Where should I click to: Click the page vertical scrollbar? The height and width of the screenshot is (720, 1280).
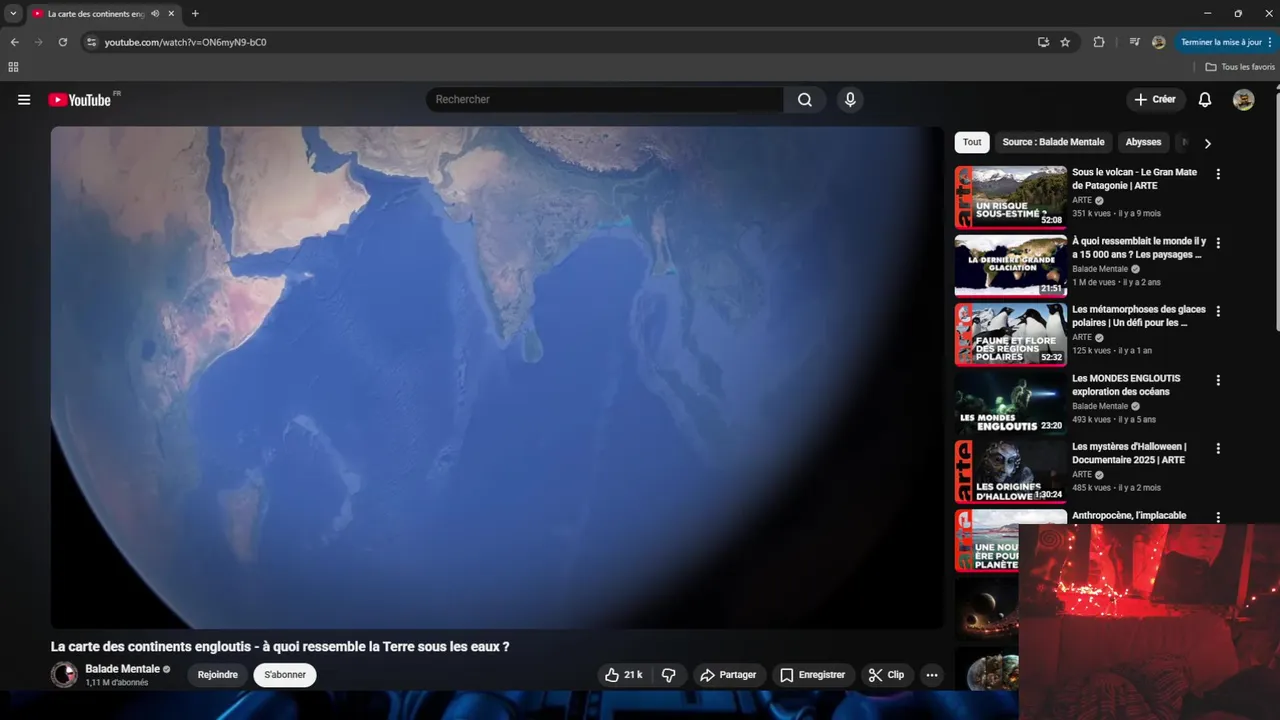(x=1276, y=210)
